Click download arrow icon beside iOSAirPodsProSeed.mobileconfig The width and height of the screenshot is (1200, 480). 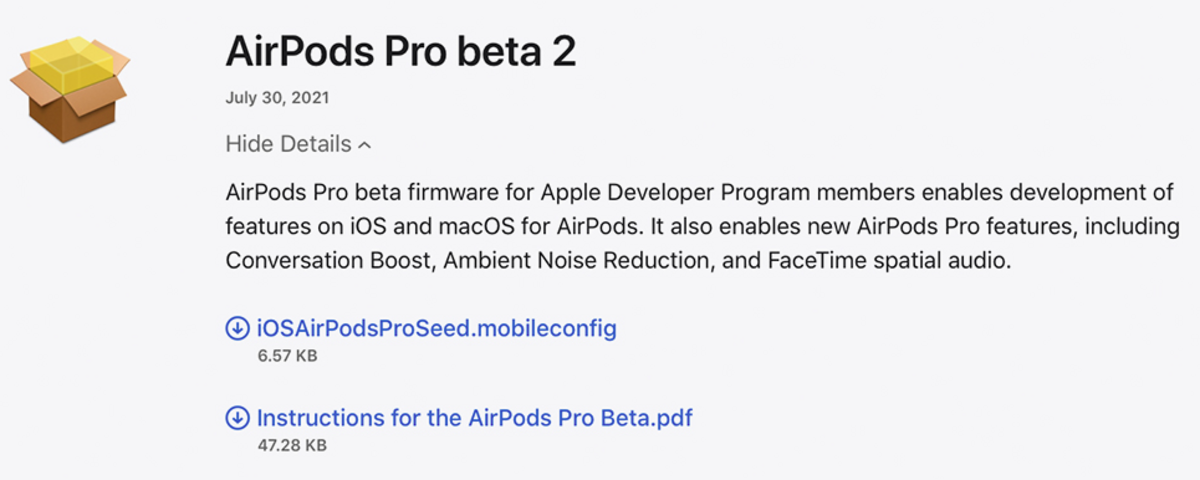(237, 328)
